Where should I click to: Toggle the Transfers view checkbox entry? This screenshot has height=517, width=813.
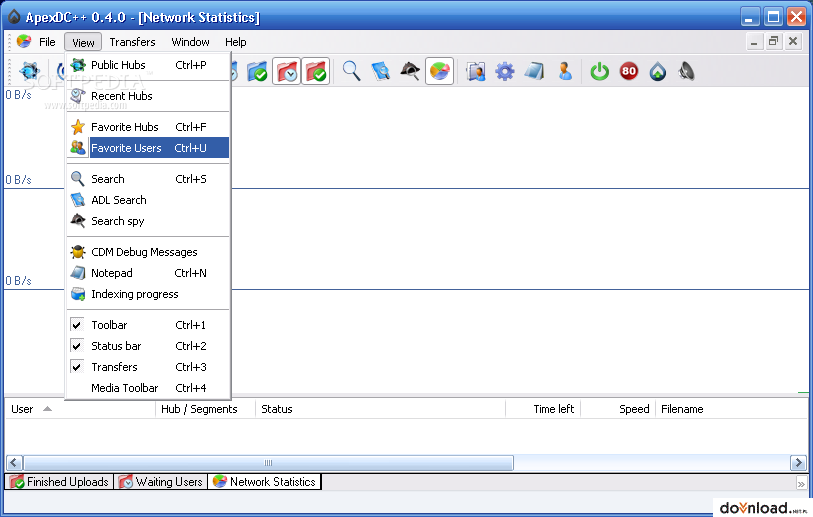148,367
